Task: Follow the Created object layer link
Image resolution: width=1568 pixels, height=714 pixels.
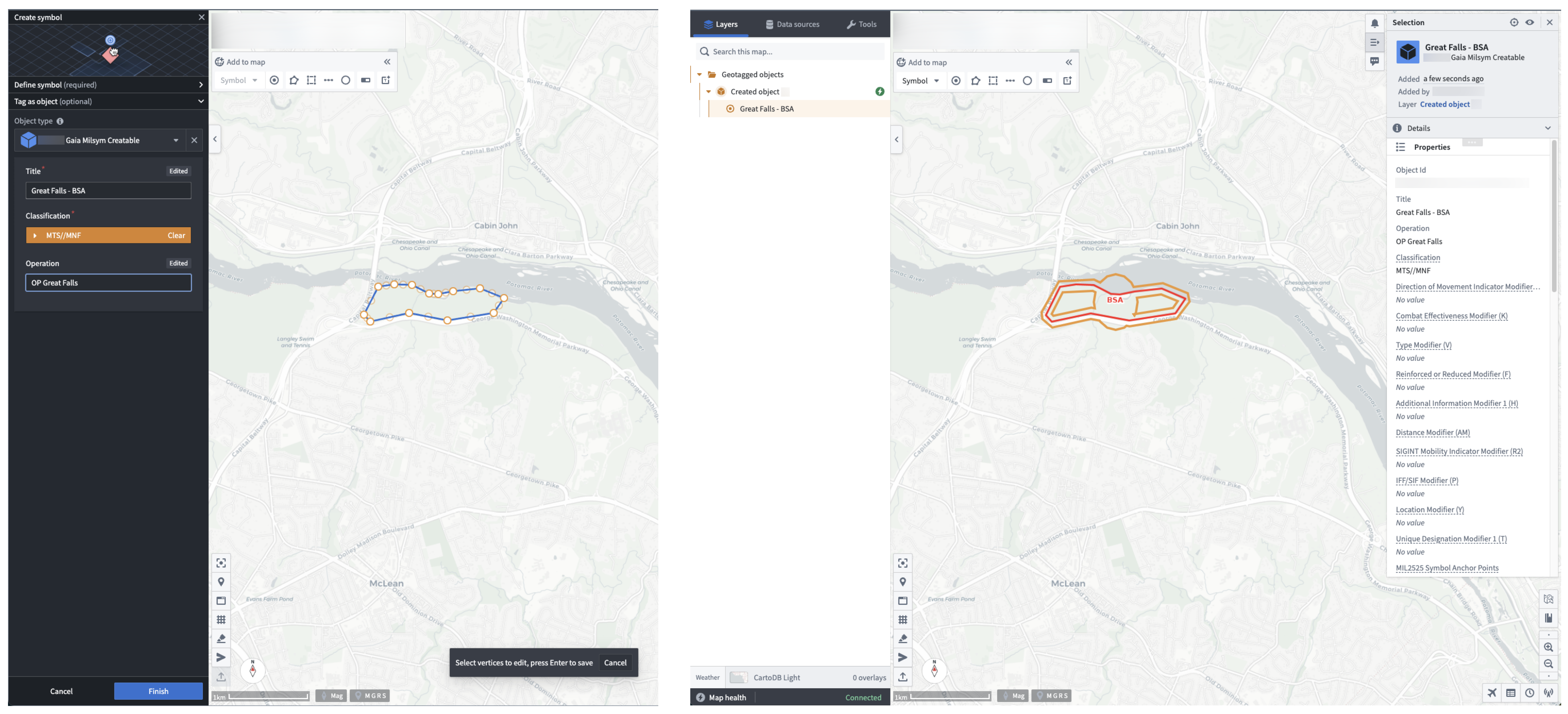Action: [1445, 104]
